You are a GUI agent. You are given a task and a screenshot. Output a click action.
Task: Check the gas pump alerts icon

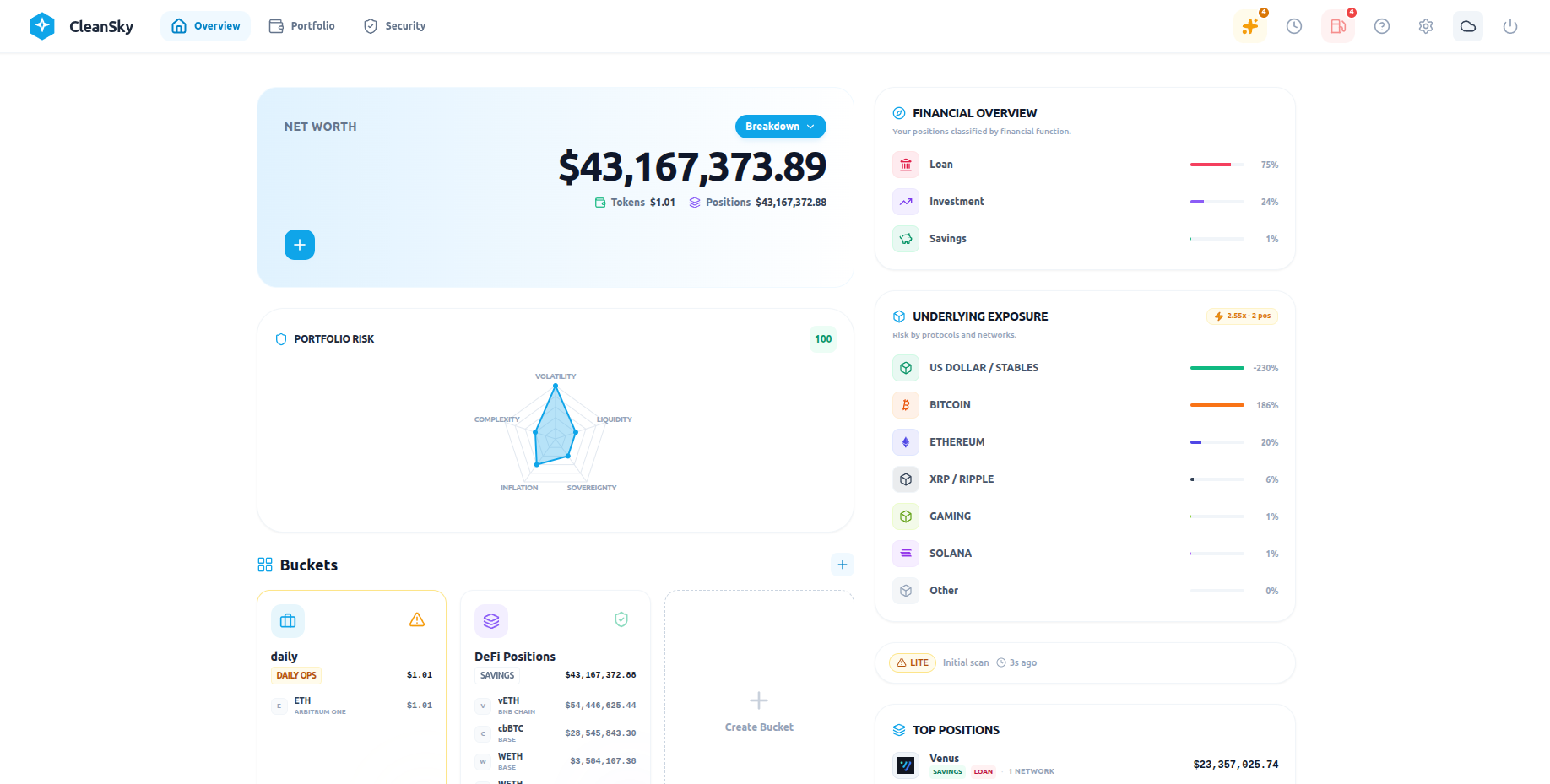1337,26
